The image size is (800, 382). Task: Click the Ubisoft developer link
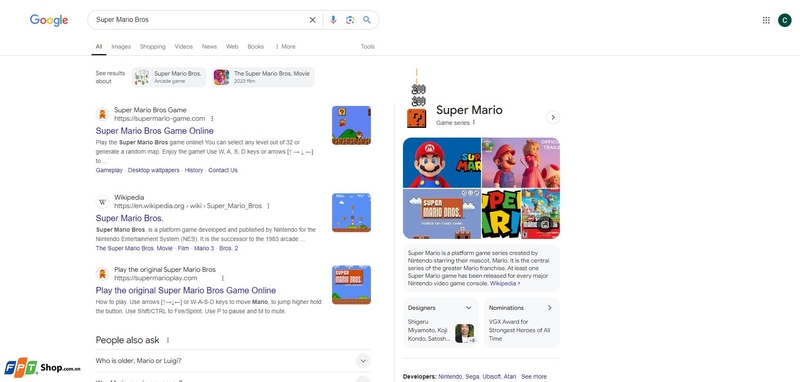(492, 377)
